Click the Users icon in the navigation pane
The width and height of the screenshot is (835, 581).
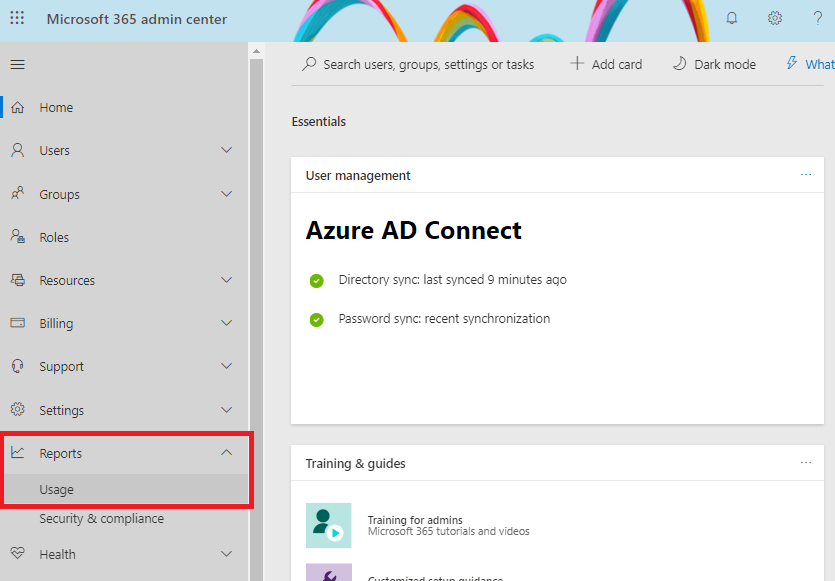point(20,150)
